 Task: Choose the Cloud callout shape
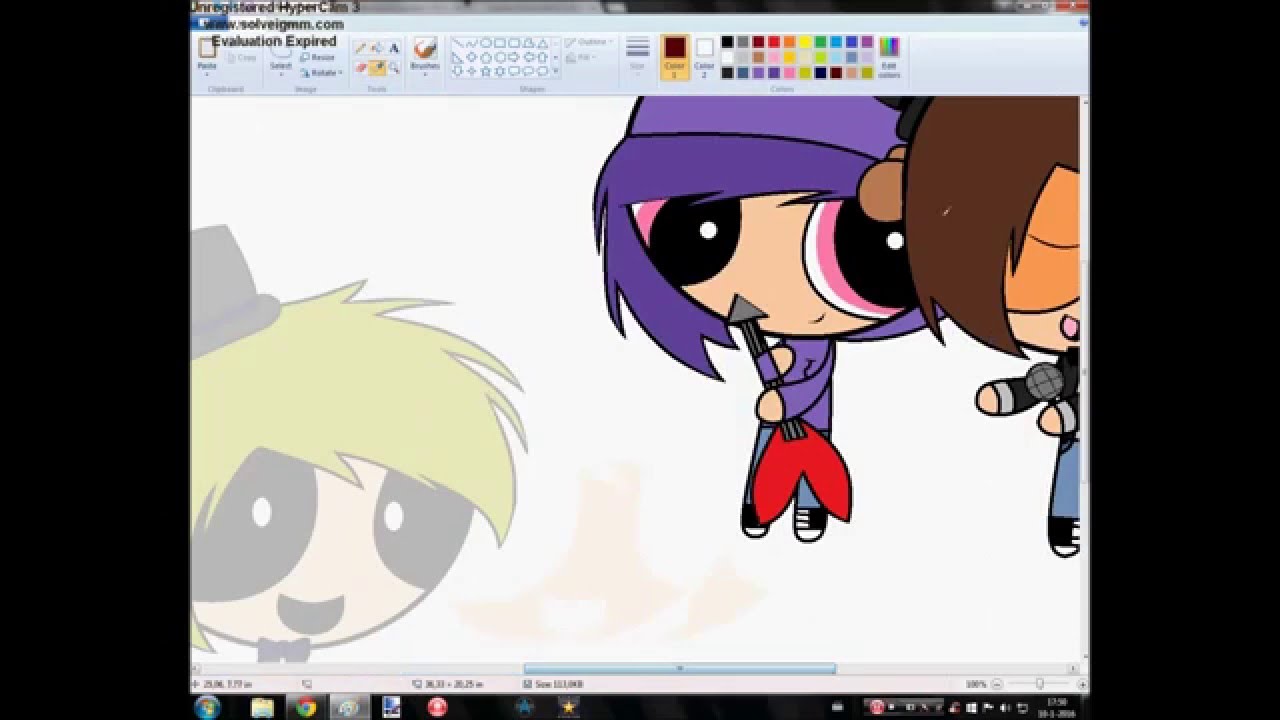(x=542, y=71)
